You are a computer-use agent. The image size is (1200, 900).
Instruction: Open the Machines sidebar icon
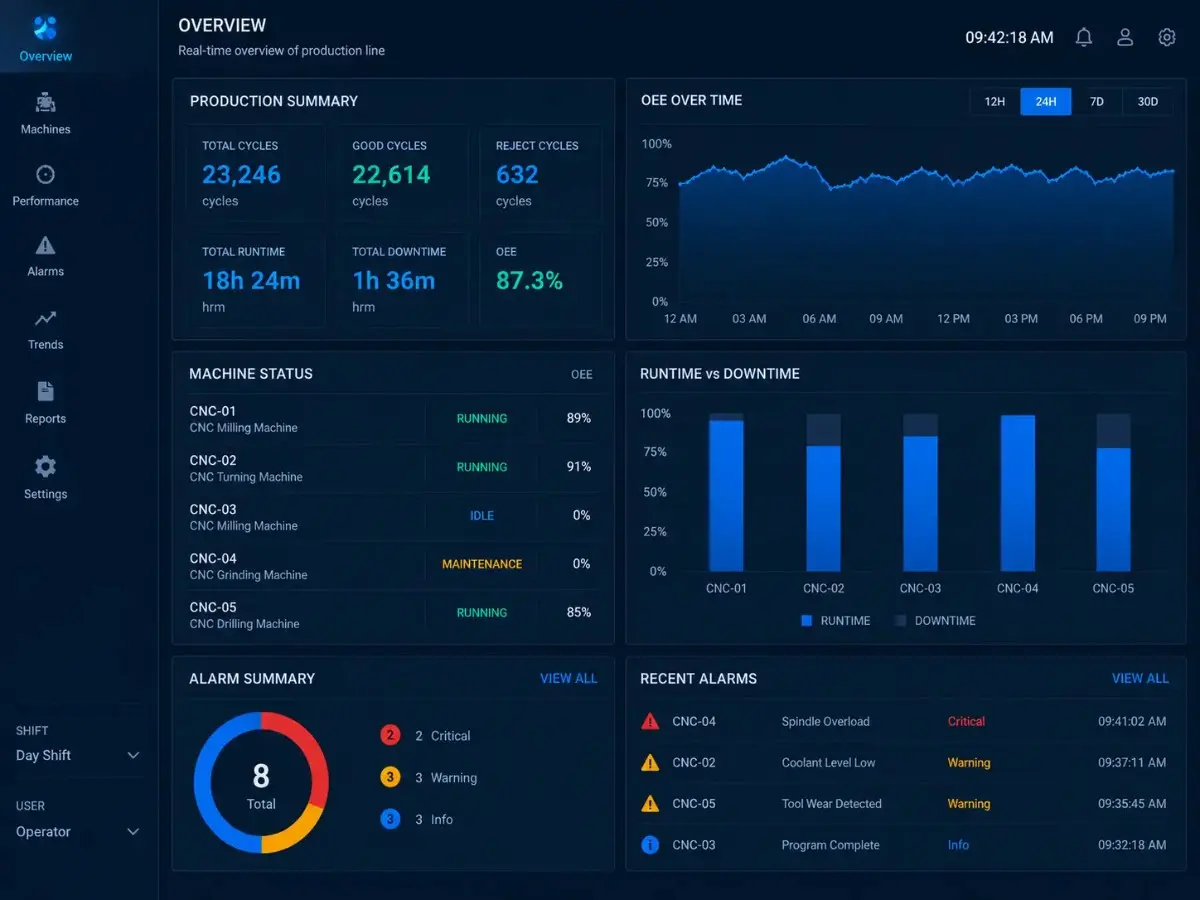coord(45,102)
